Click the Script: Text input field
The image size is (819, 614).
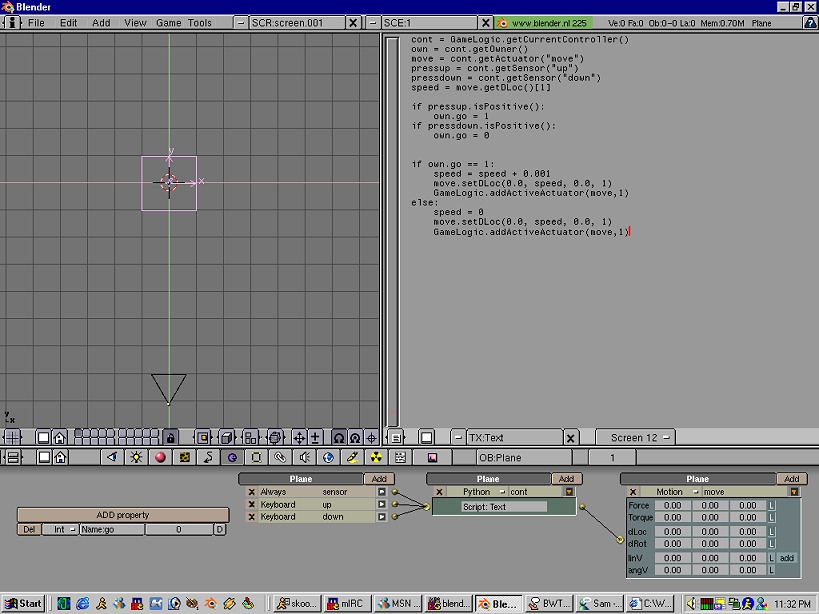pos(504,506)
